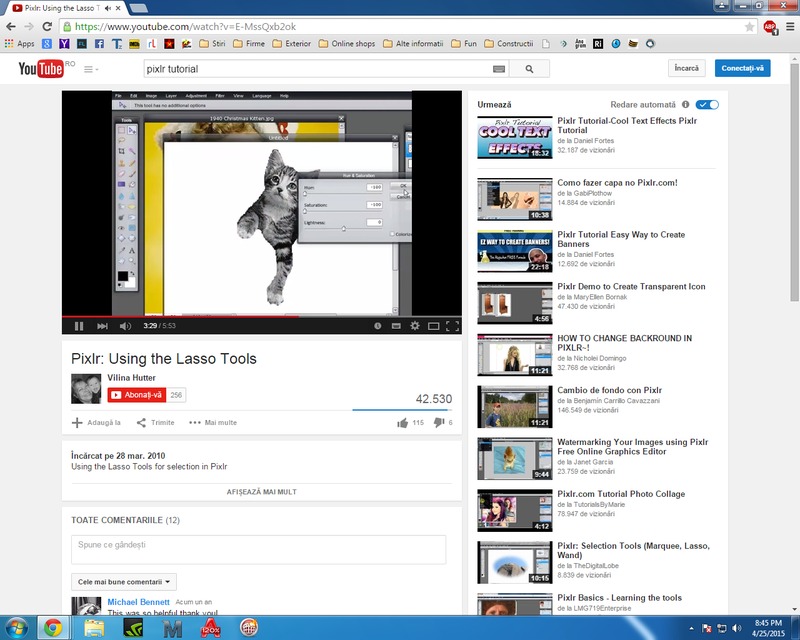Show info about Redare automată

point(685,105)
